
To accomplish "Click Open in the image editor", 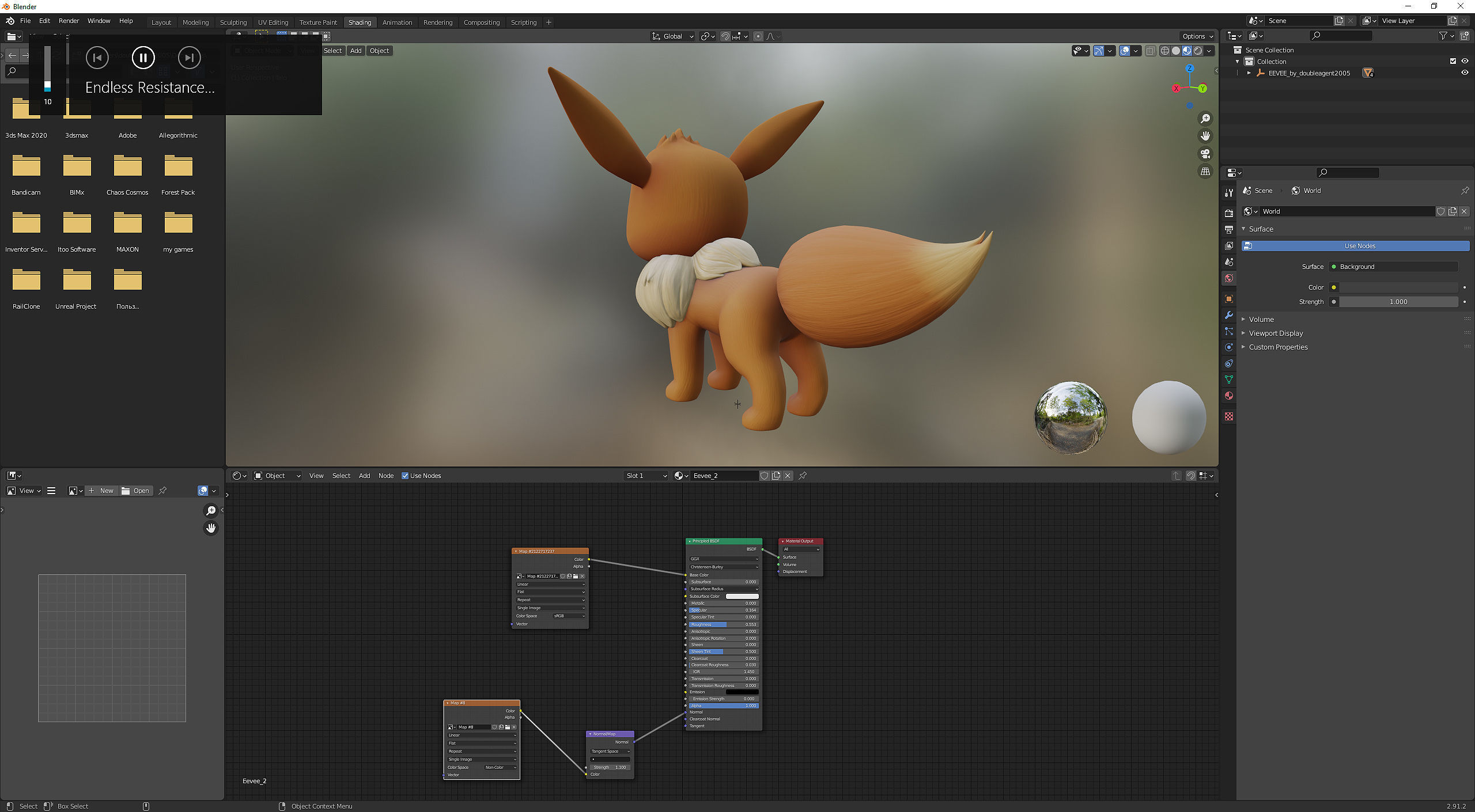I will click(136, 491).
